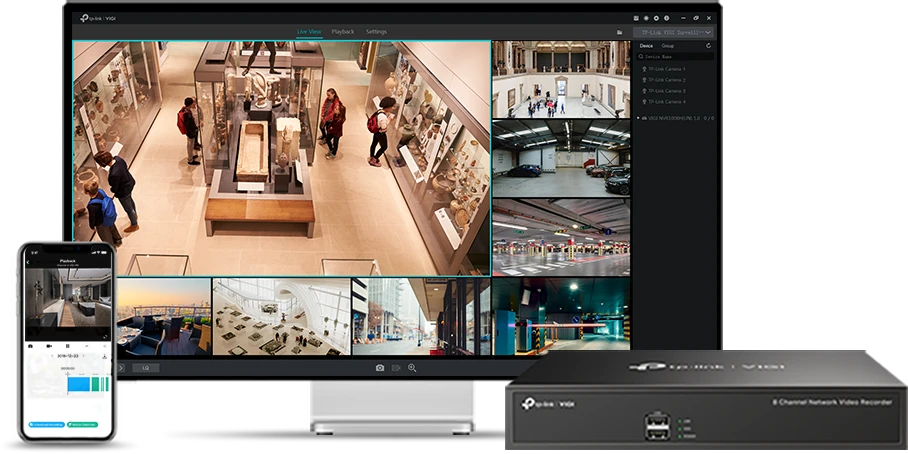Select the street building exterior camera feed
This screenshot has height=454, width=908.
[422, 316]
